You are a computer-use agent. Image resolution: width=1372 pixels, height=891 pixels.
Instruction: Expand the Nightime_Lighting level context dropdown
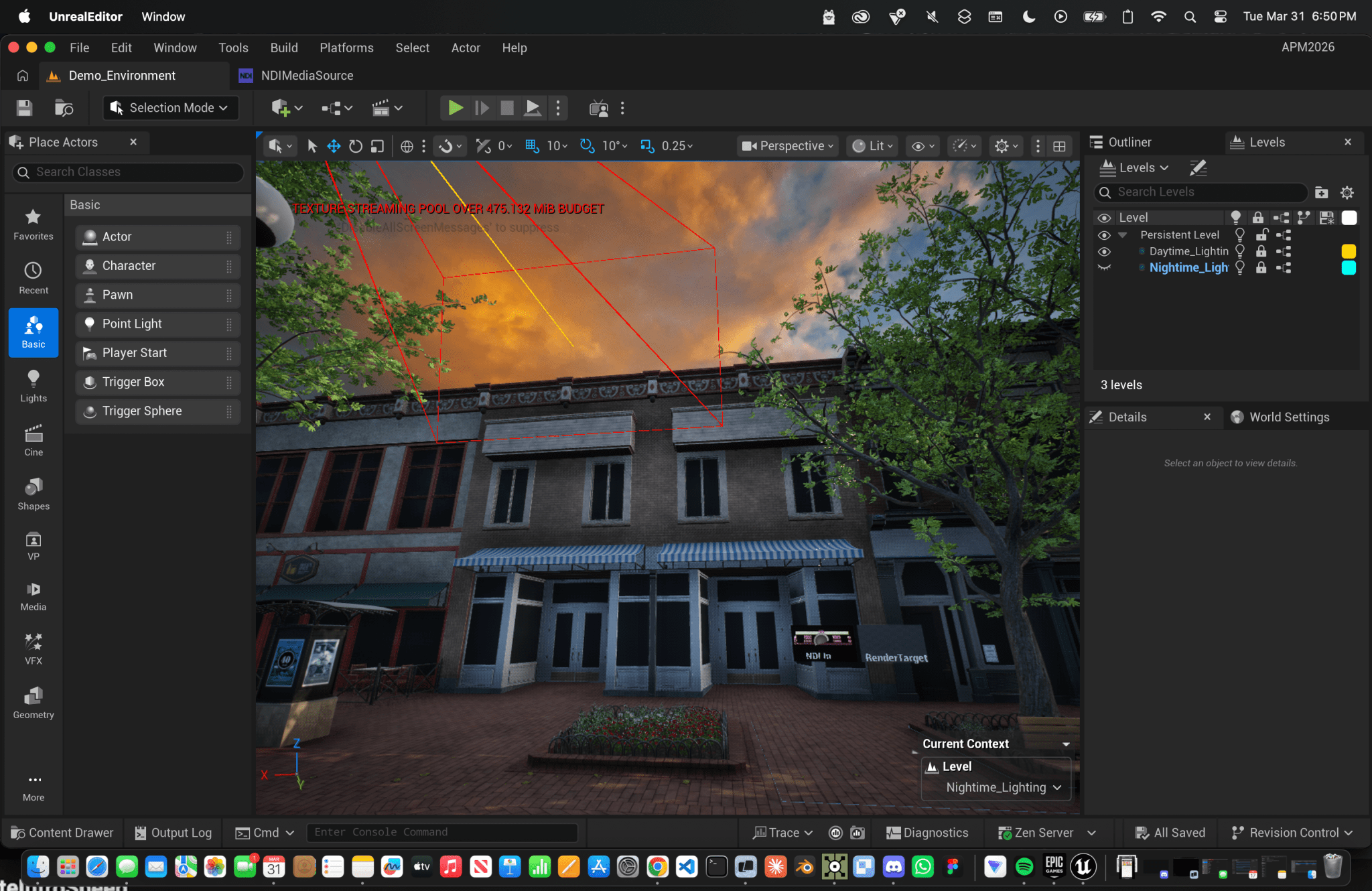point(1003,788)
